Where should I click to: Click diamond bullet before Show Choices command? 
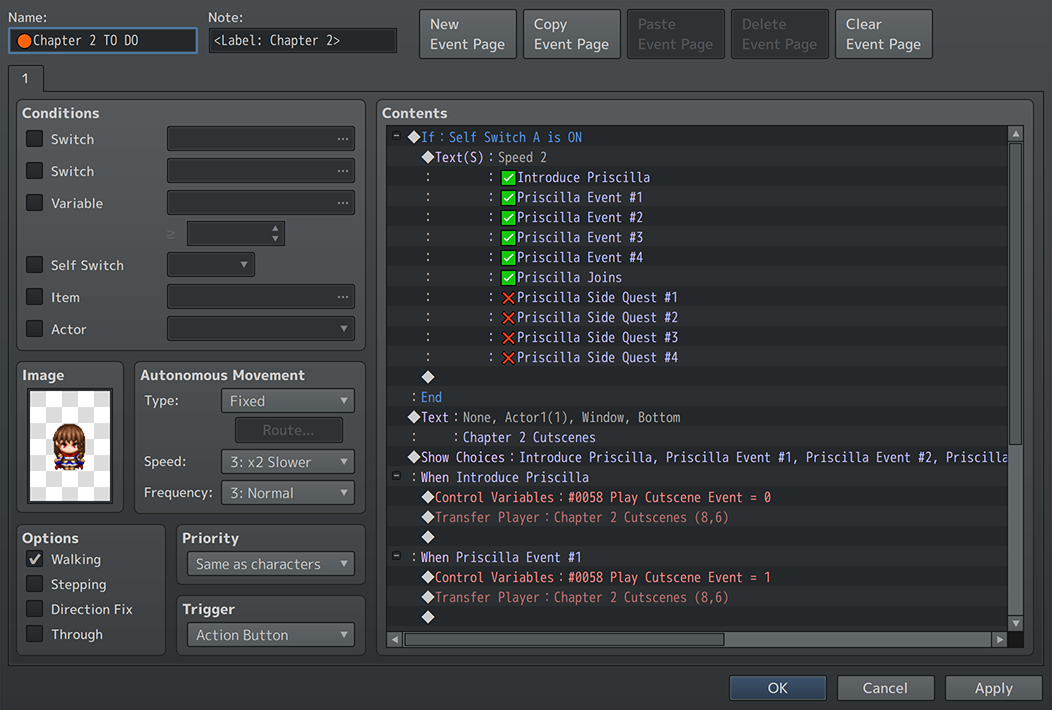point(414,457)
